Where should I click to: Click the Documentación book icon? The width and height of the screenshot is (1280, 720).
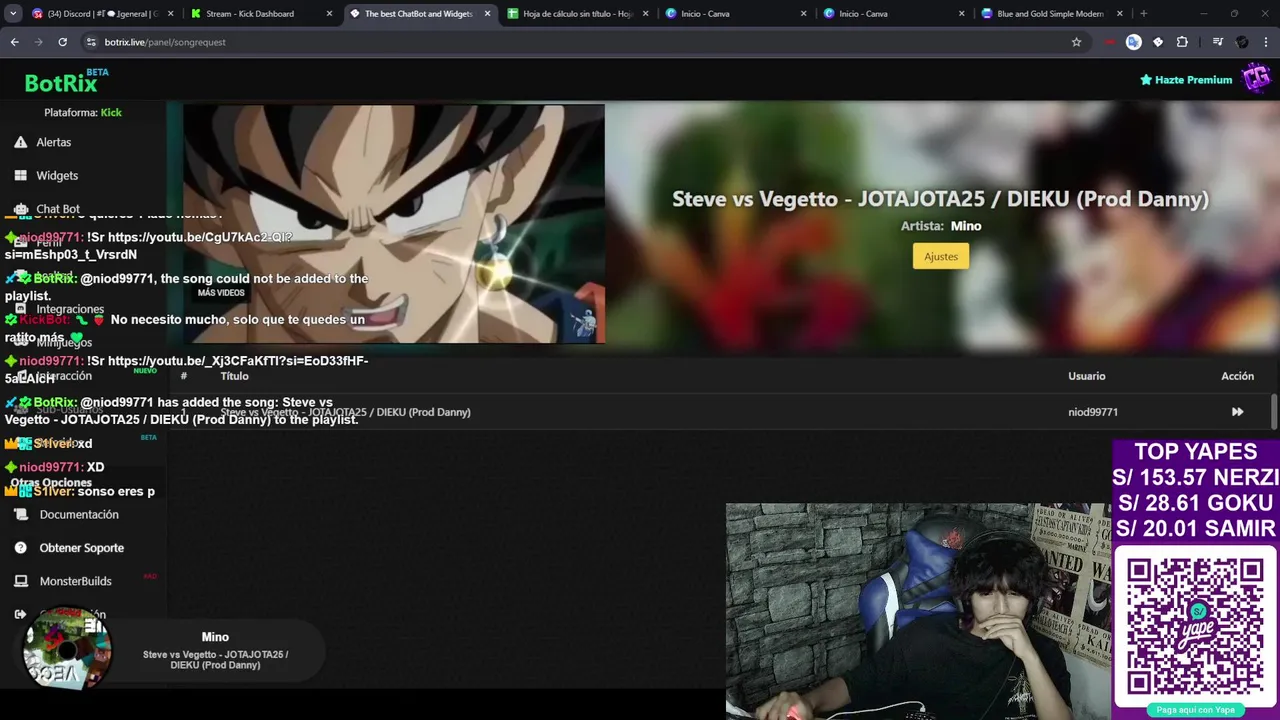coord(20,514)
